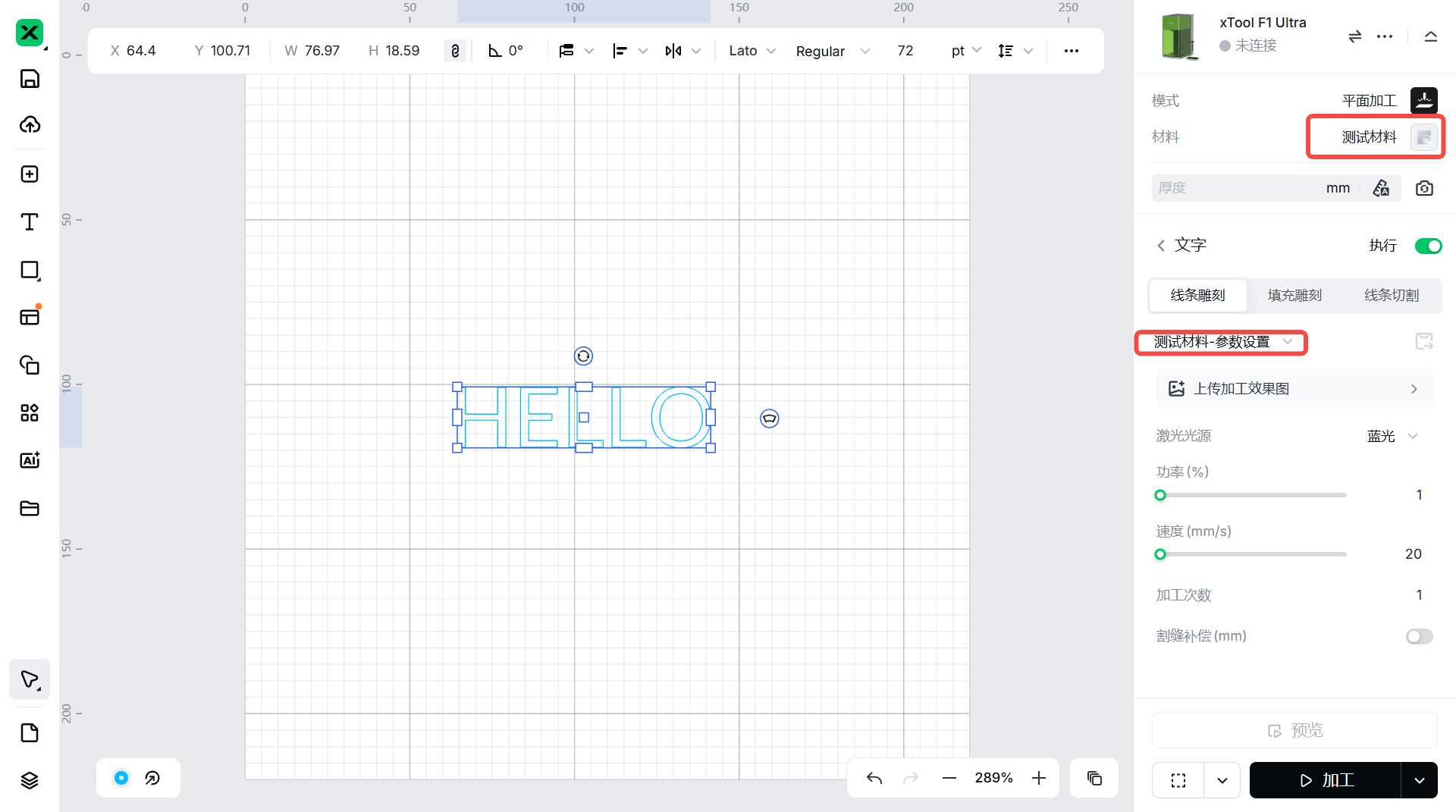Click the 加工 start button

(x=1325, y=780)
